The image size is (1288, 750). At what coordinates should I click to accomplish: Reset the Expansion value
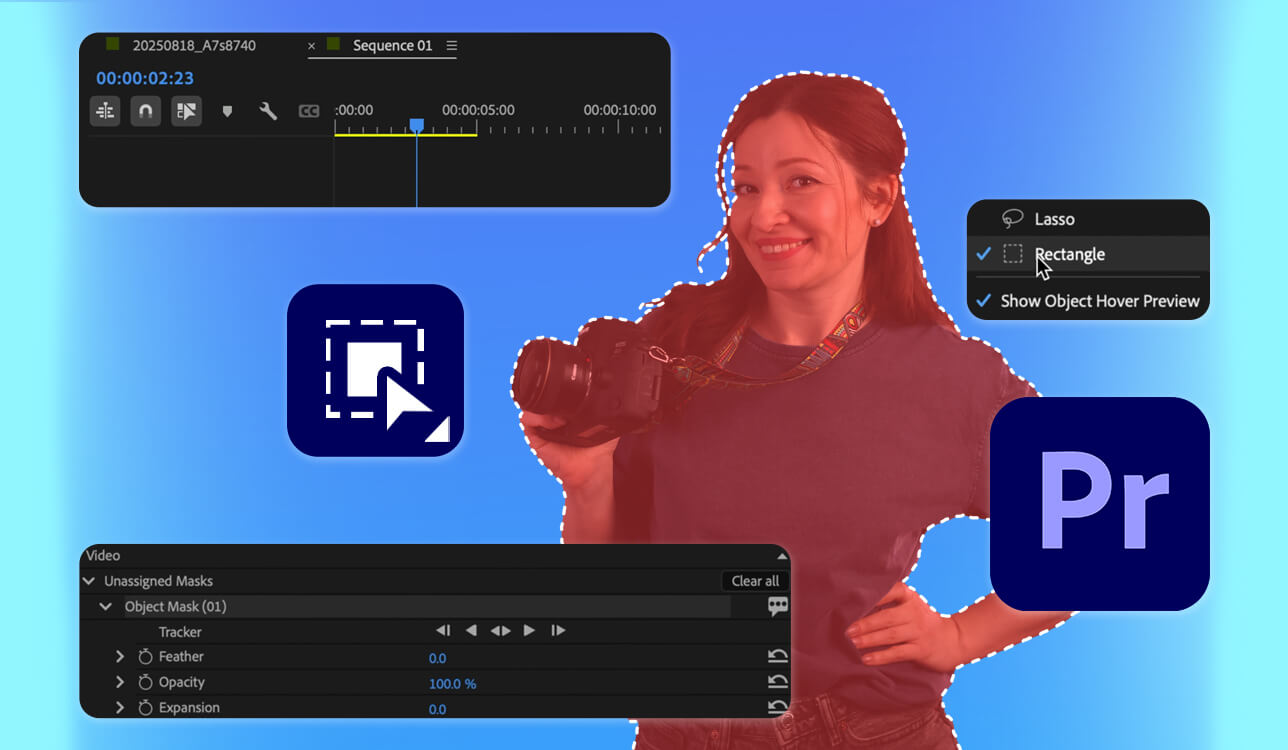(779, 707)
